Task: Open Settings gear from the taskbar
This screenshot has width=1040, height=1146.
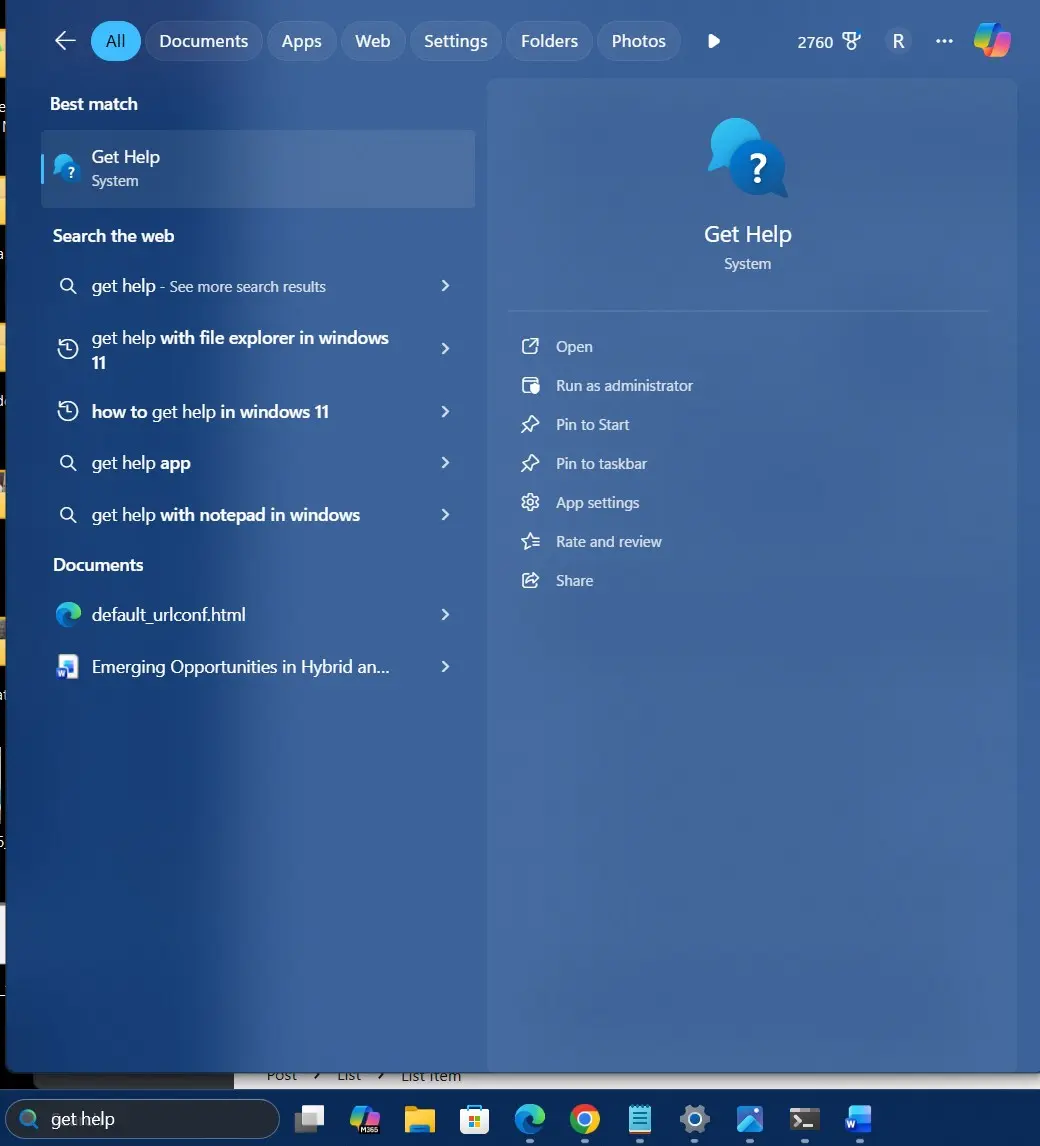Action: pos(694,1119)
